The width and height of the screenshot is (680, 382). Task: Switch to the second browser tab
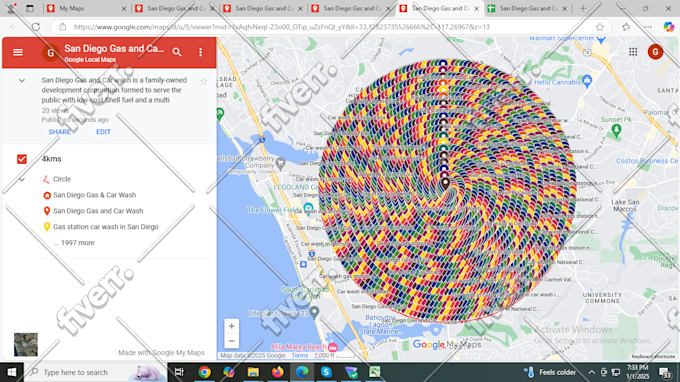[x=175, y=8]
